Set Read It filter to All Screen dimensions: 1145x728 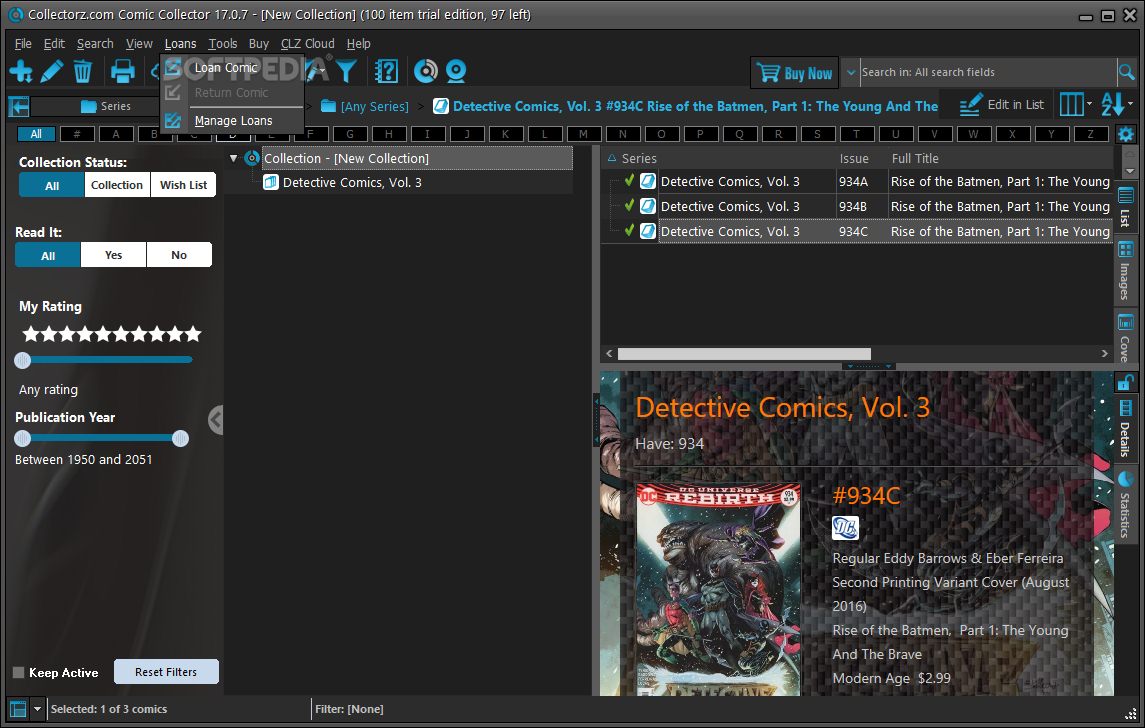[x=47, y=256]
